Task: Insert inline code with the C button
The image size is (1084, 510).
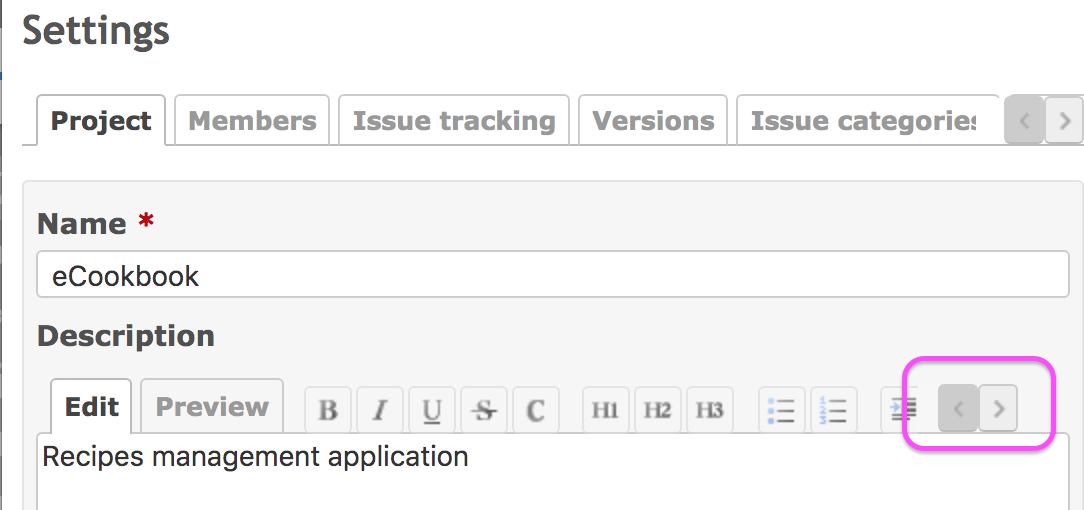Action: (536, 410)
